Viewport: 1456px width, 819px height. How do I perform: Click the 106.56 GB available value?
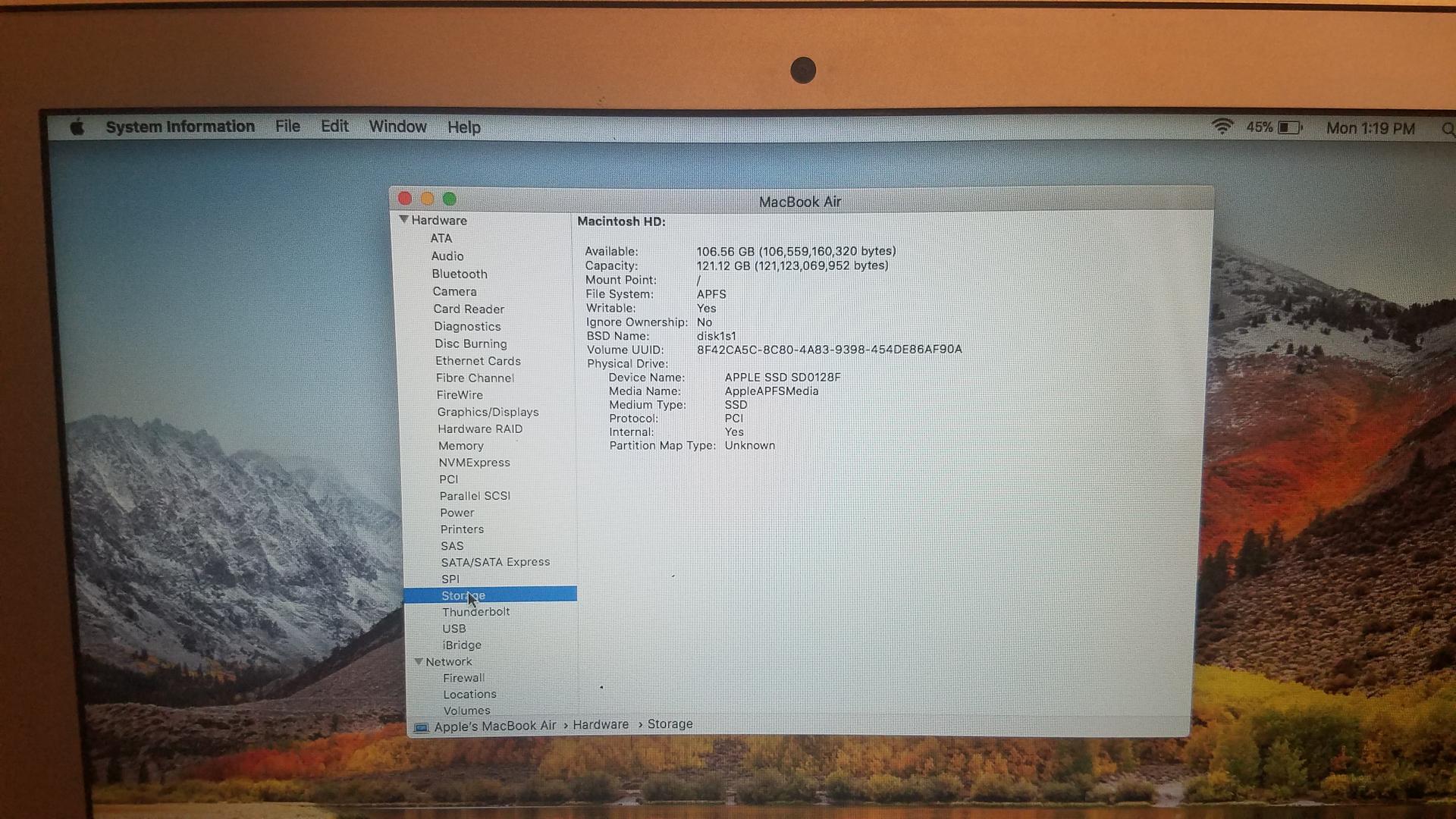click(x=796, y=251)
